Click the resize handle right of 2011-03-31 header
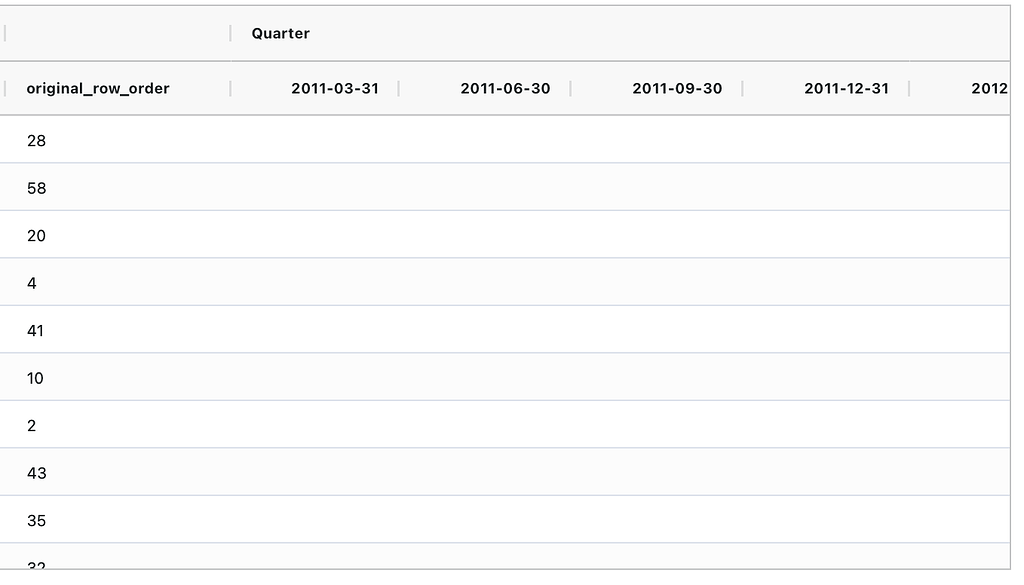Screen dimensions: 1024x585 [x=399, y=88]
